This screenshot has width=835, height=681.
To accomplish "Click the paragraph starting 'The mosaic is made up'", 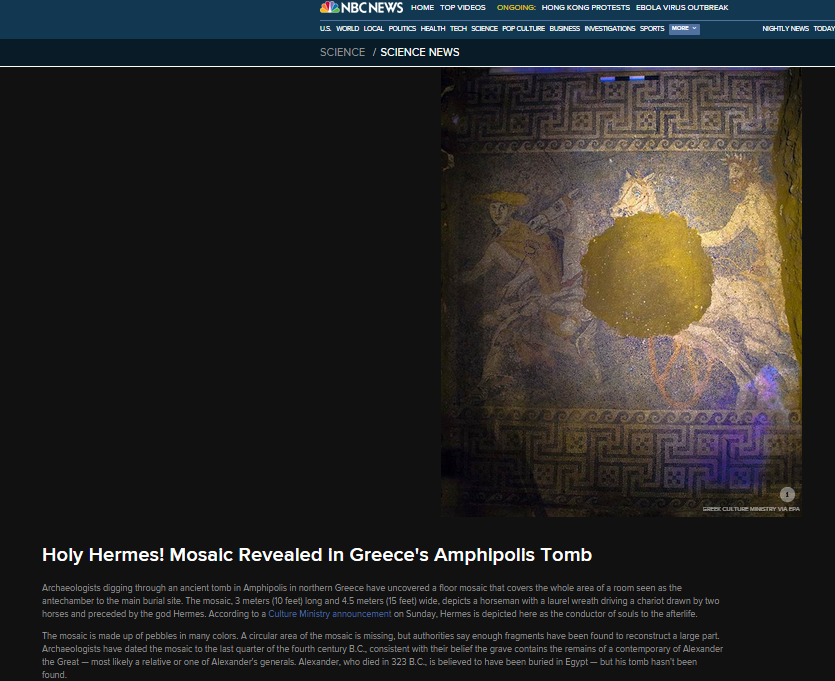I will tap(382, 655).
